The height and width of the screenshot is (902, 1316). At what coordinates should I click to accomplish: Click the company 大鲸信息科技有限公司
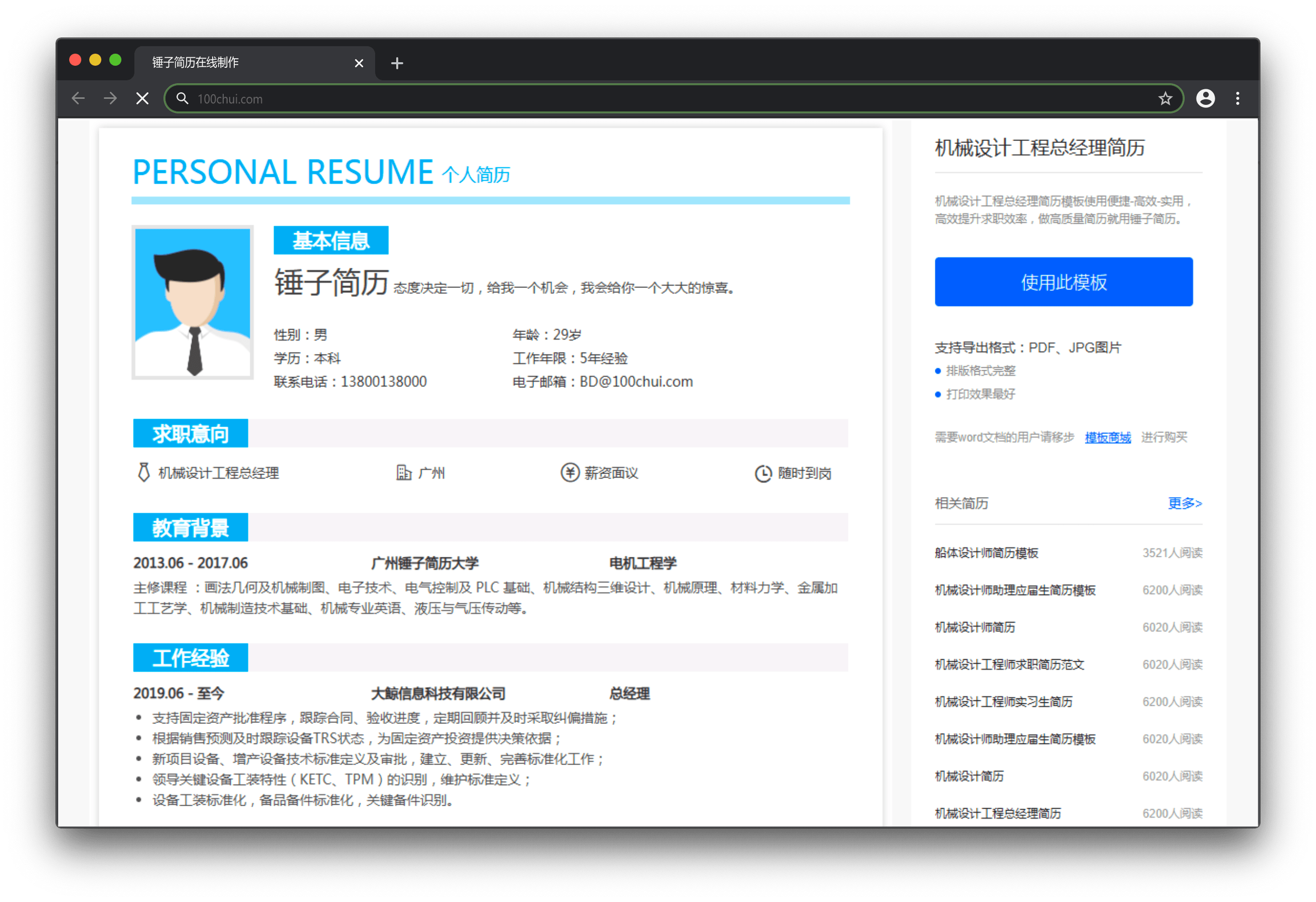click(438, 693)
